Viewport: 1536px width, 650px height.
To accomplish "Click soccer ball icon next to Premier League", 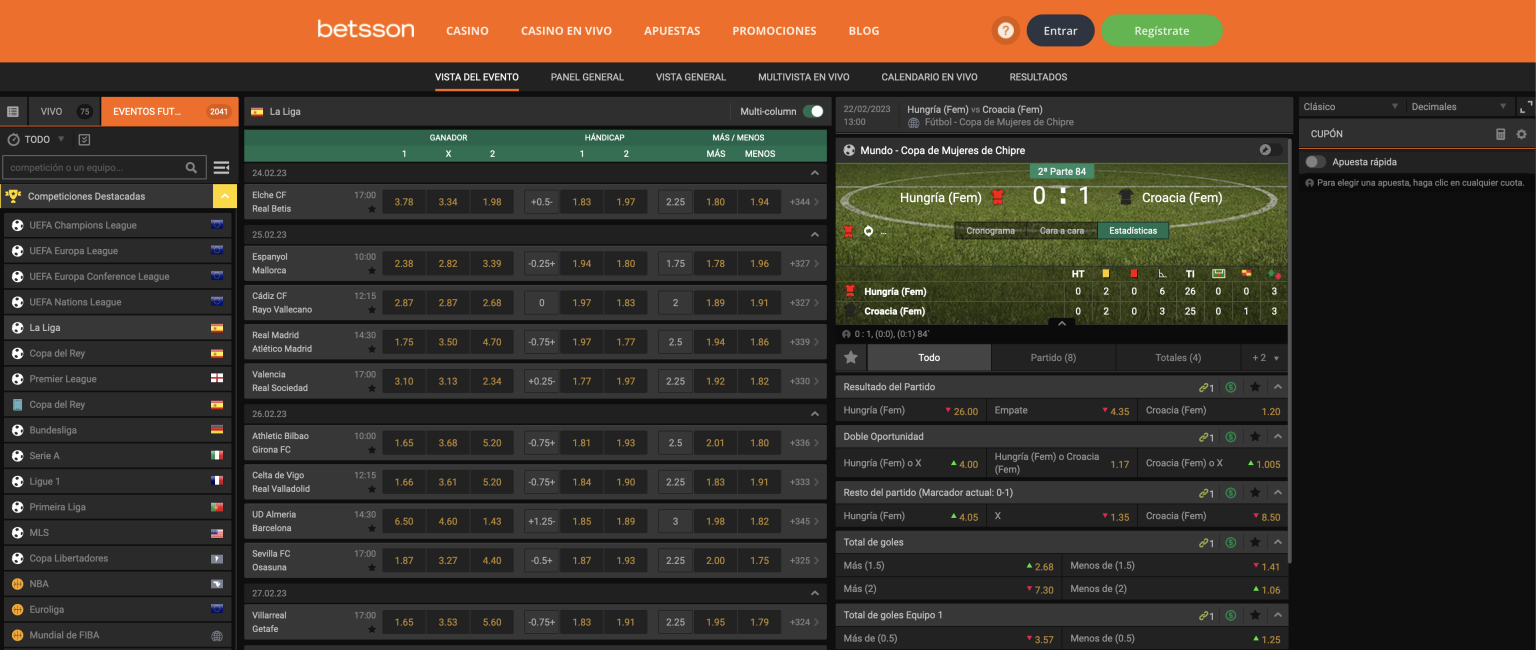I will (x=17, y=379).
